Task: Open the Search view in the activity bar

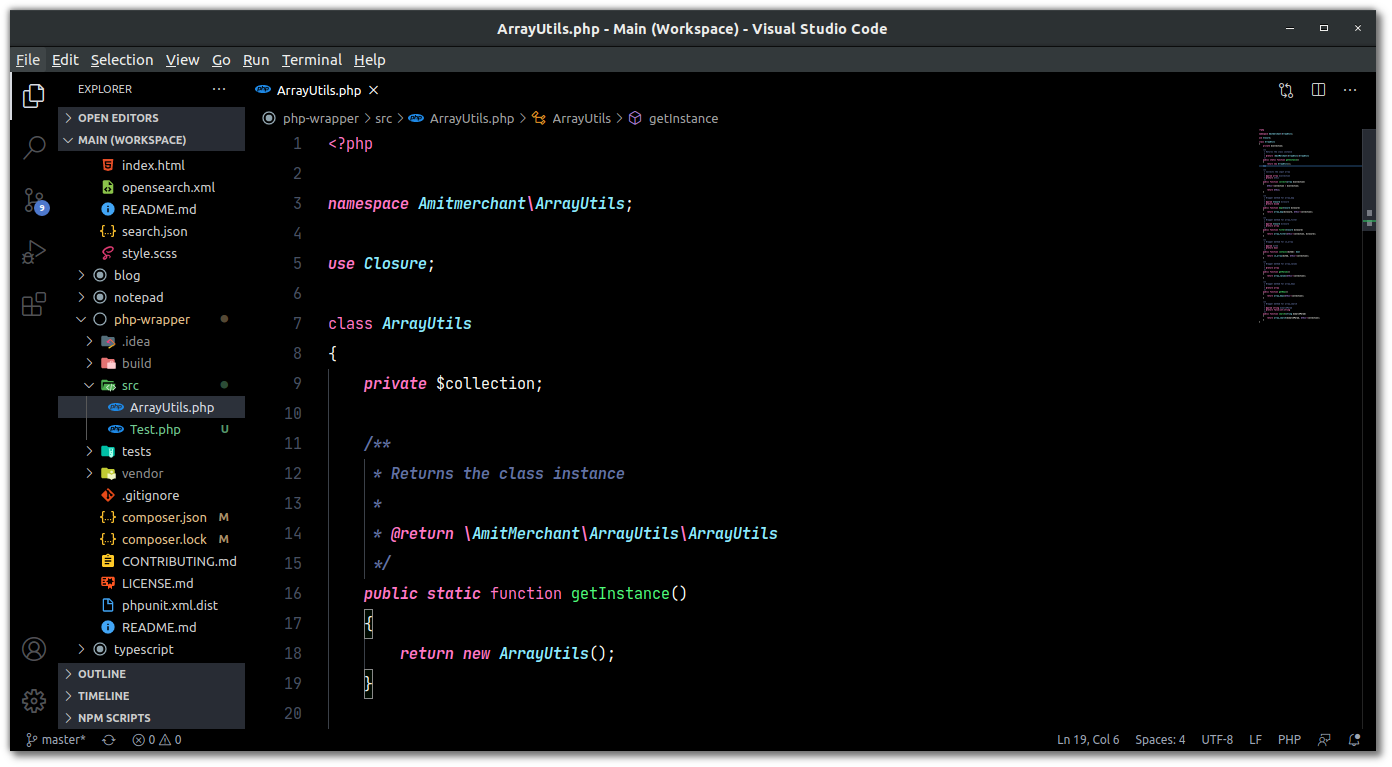Action: click(34, 146)
